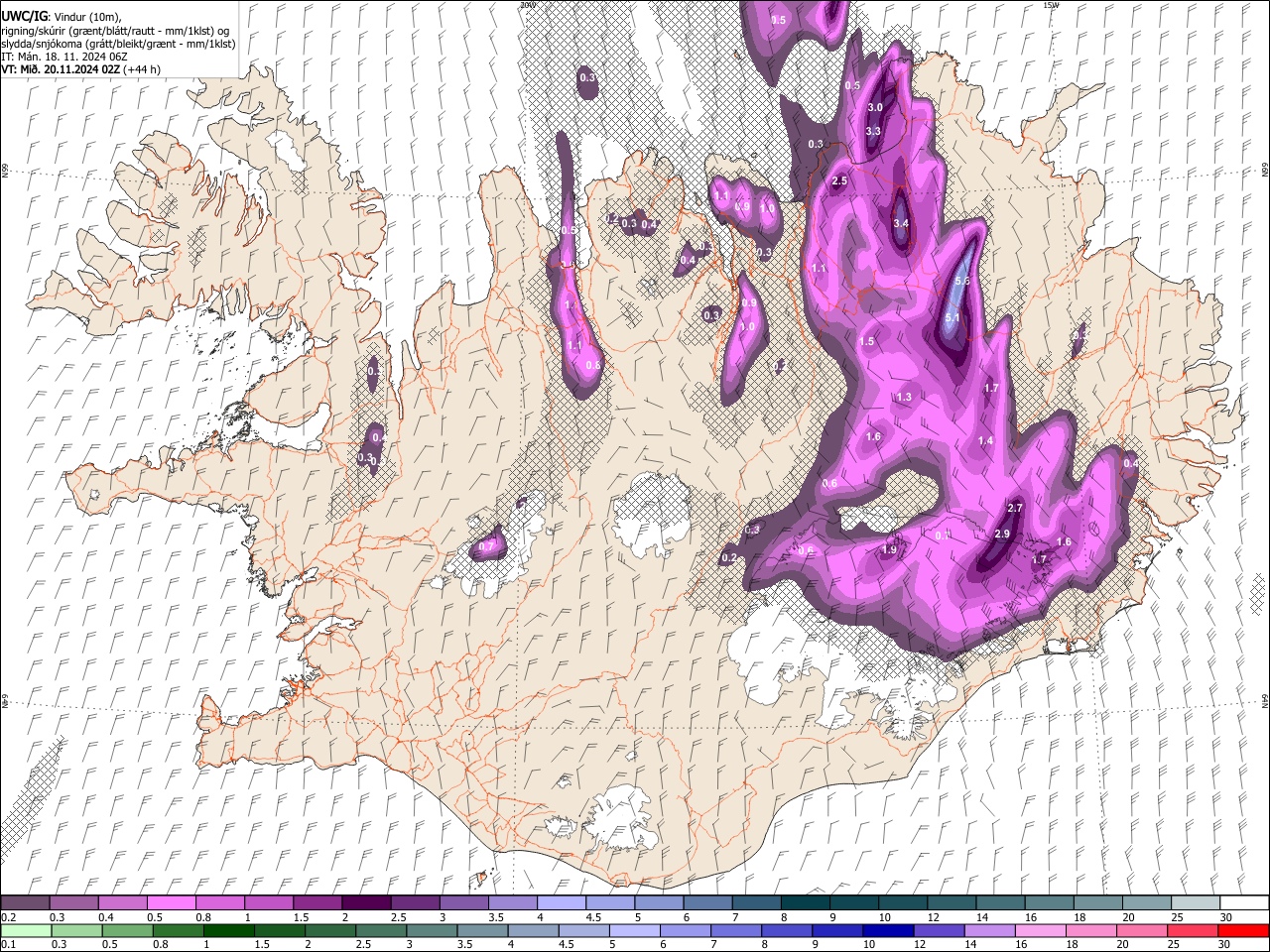The width and height of the screenshot is (1270, 952).
Task: Click the 1.3 value label on the map
Action: 904,397
